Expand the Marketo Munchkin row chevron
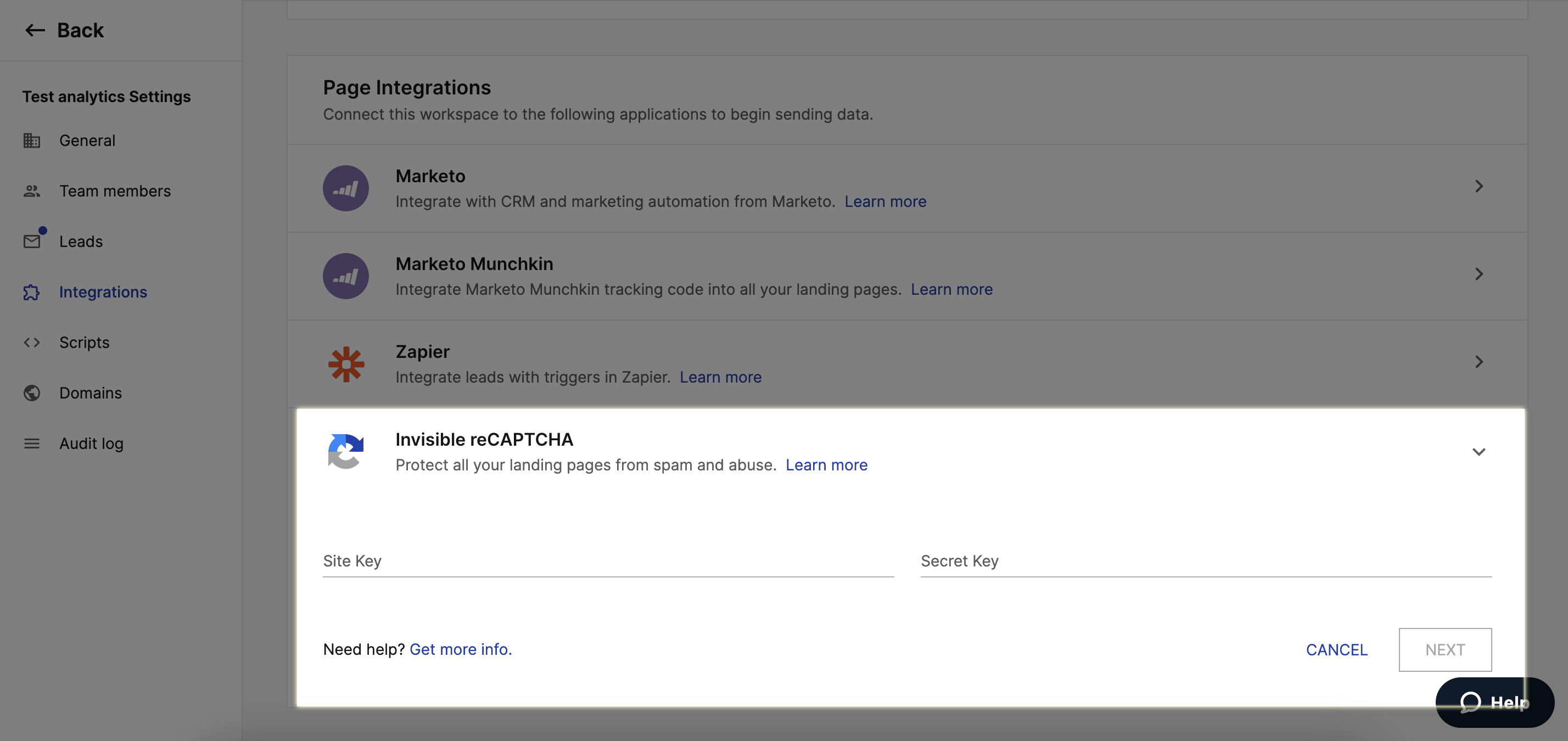The width and height of the screenshot is (1568, 741). tap(1479, 274)
